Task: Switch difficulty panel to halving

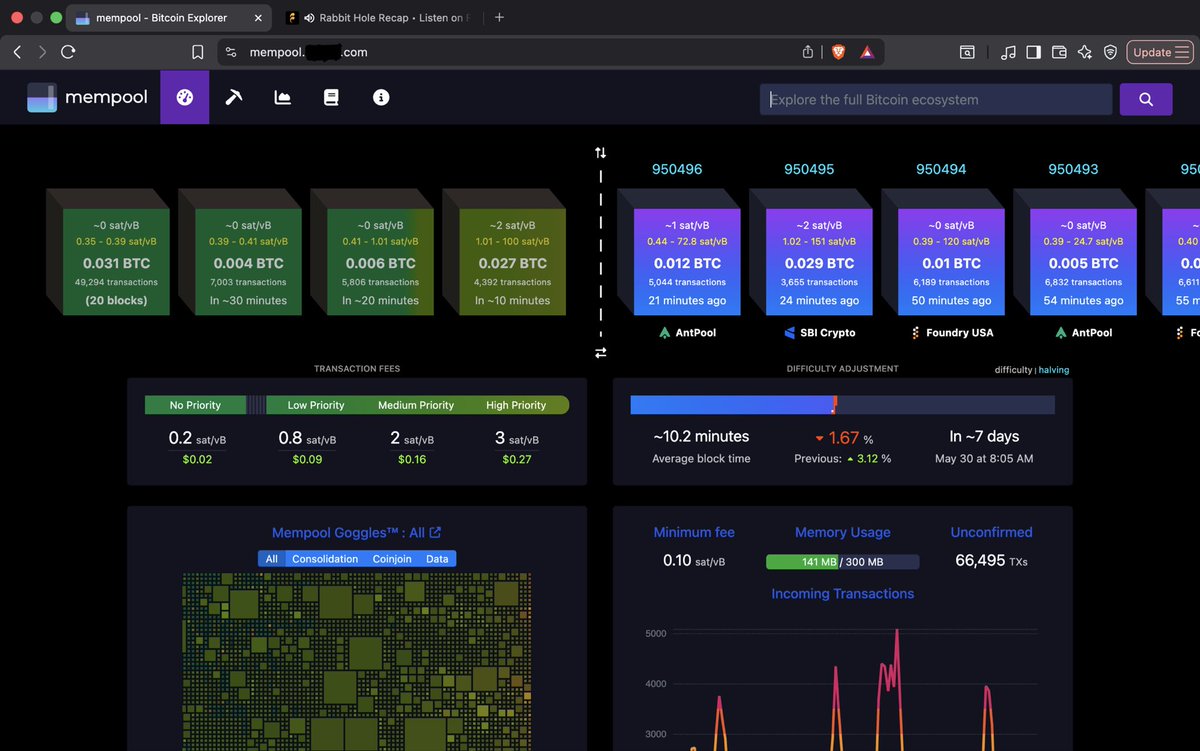Action: pos(1054,370)
